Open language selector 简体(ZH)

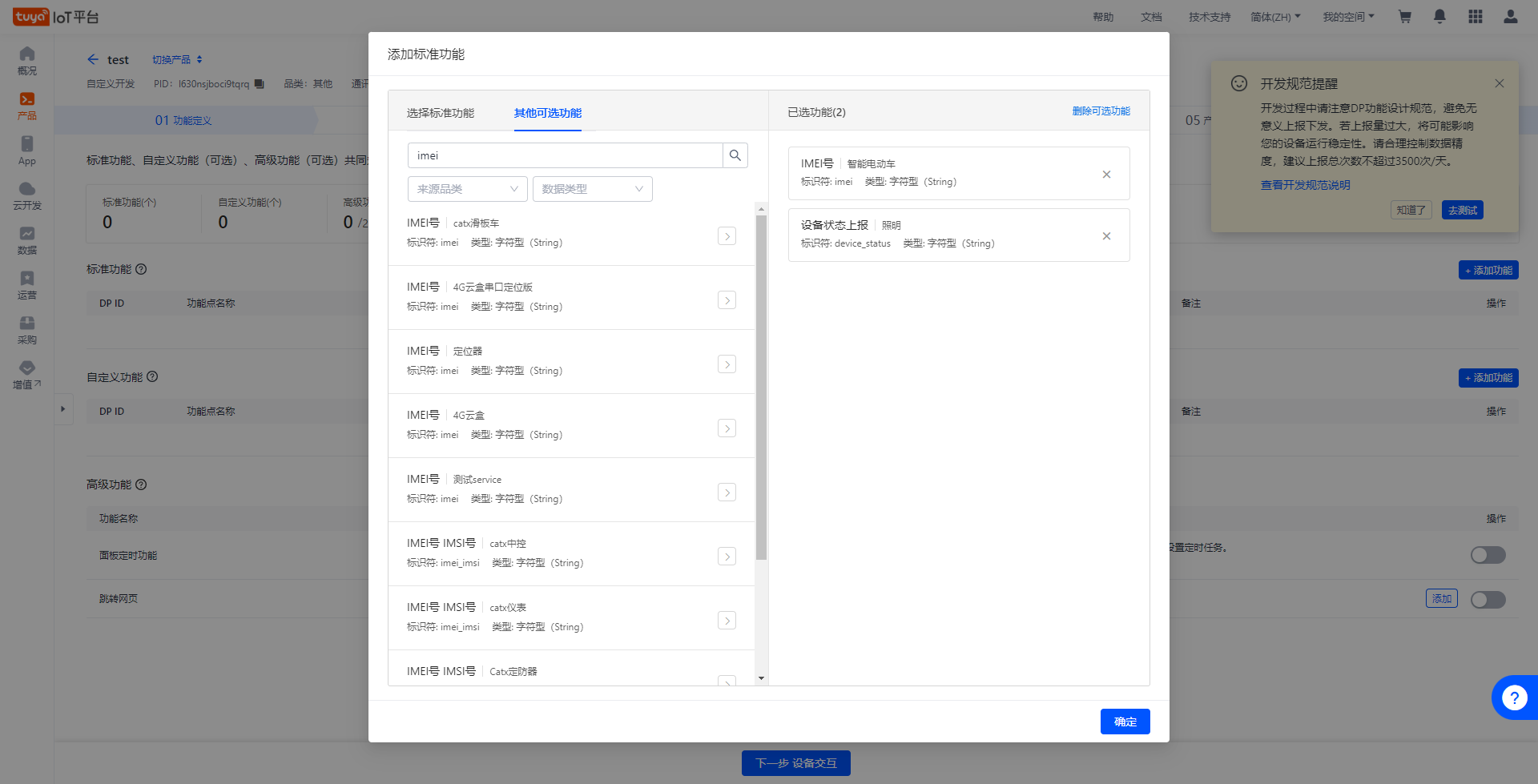1275,17
